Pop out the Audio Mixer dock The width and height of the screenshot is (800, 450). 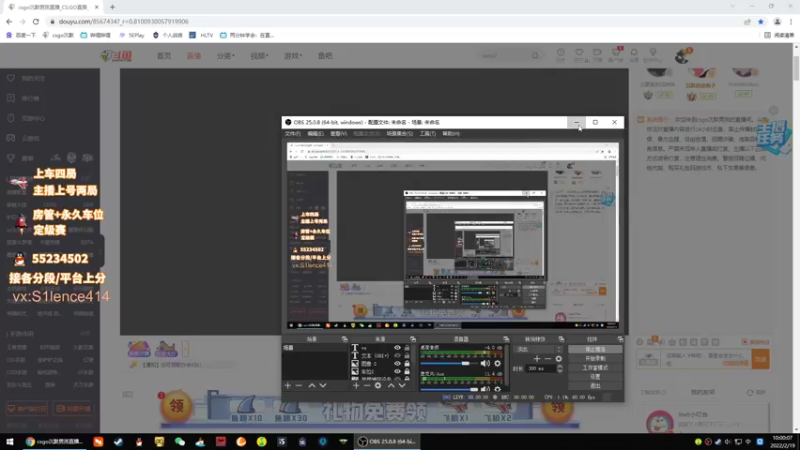506,339
